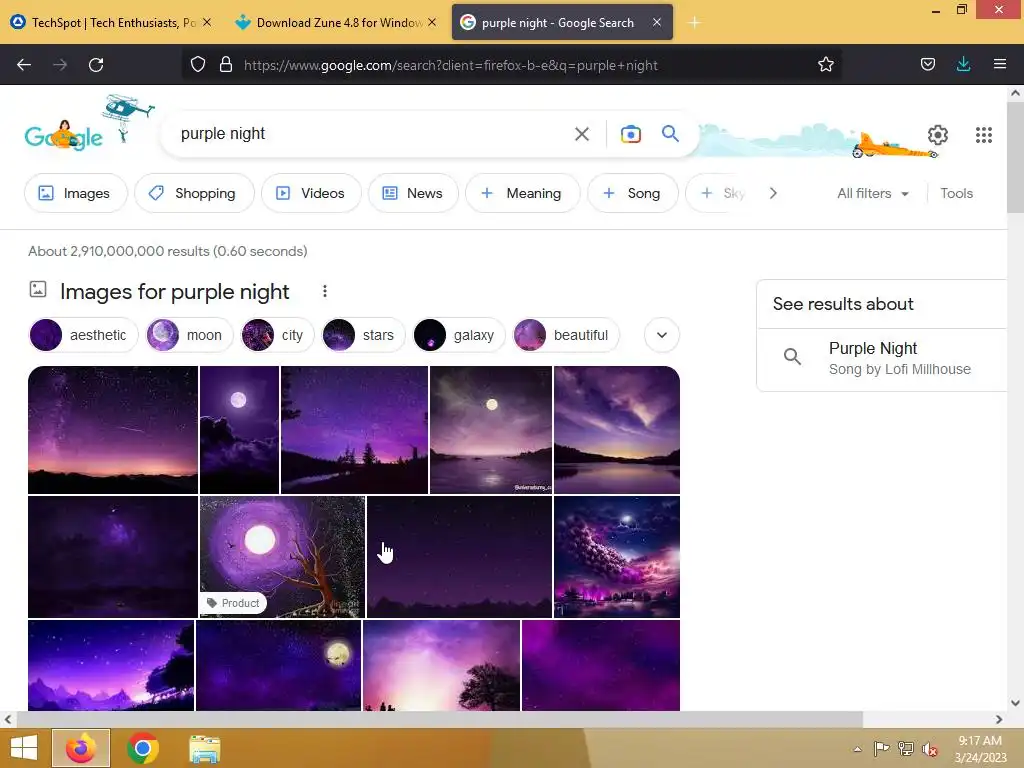The width and height of the screenshot is (1024, 768).
Task: Click the horizontal page scrollbar
Action: click(439, 720)
